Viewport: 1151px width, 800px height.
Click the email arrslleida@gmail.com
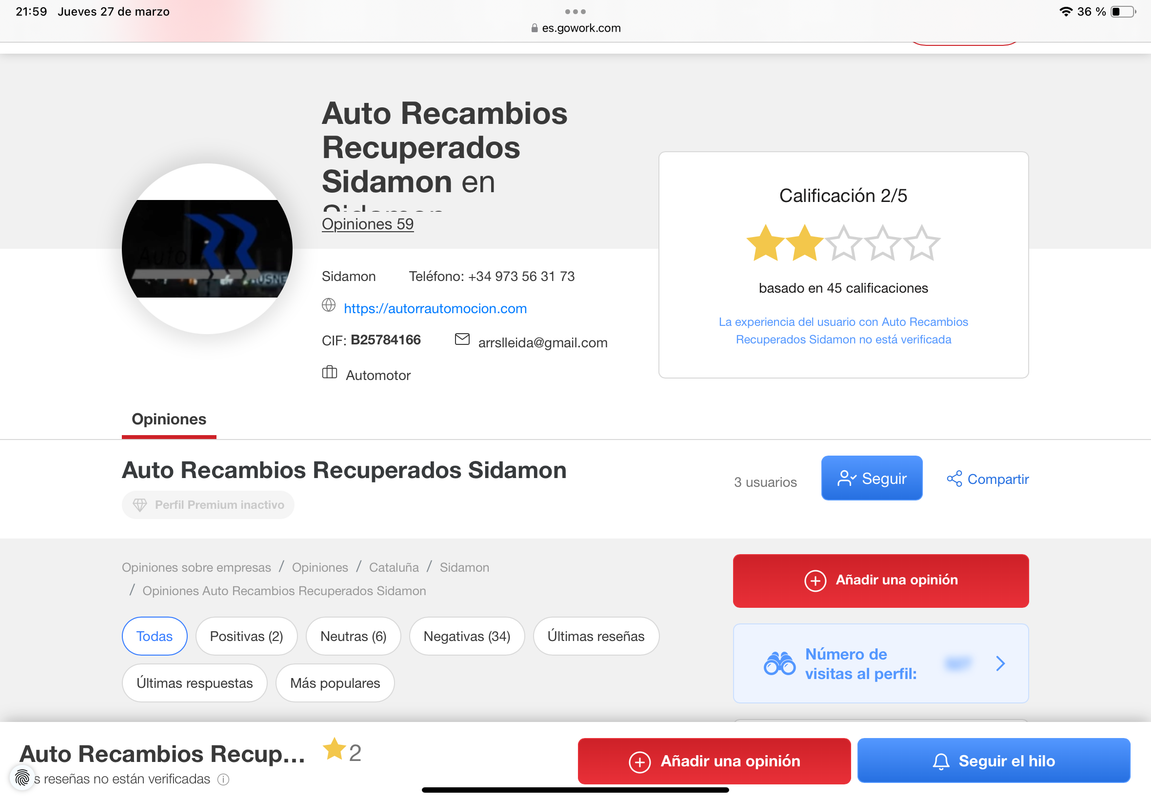point(542,343)
